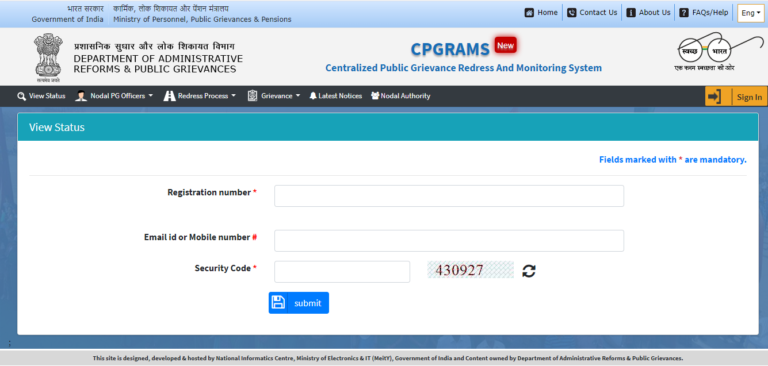Click the Home icon in top bar

pos(529,13)
